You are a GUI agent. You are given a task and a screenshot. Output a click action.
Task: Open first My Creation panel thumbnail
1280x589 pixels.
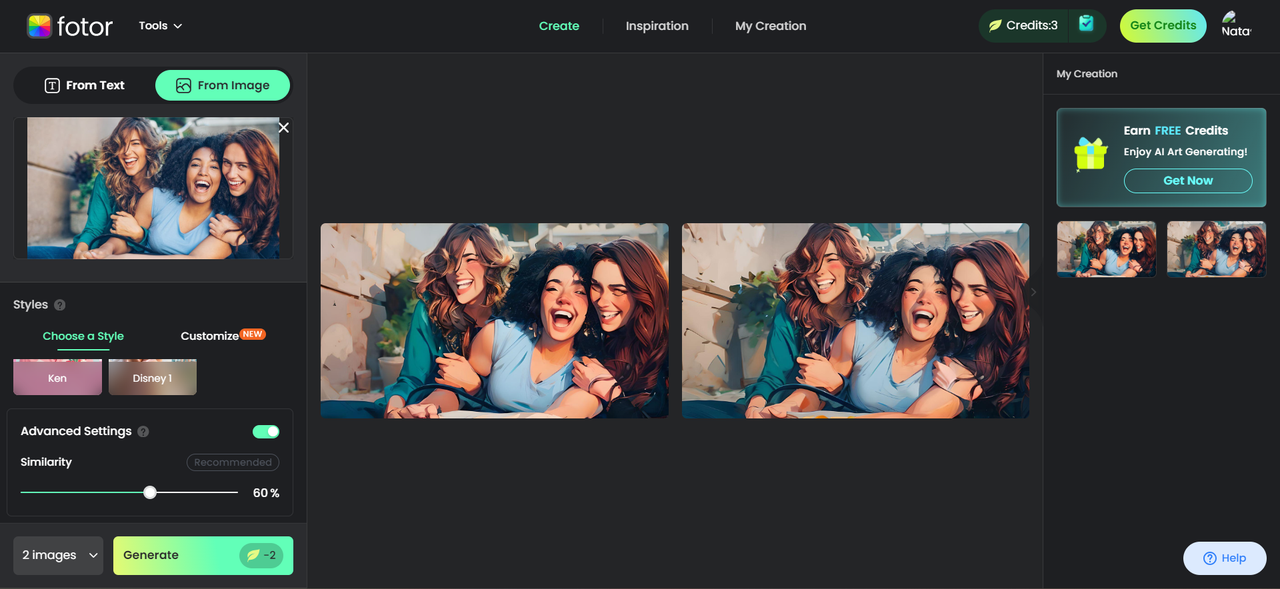(x=1106, y=249)
